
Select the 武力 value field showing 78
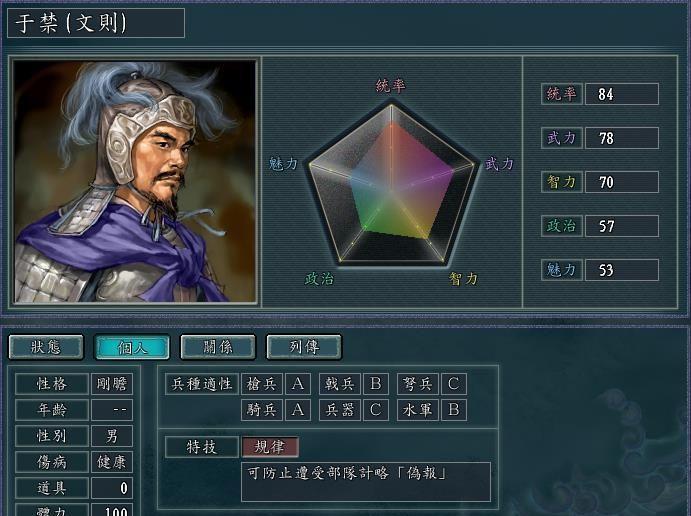(x=622, y=138)
